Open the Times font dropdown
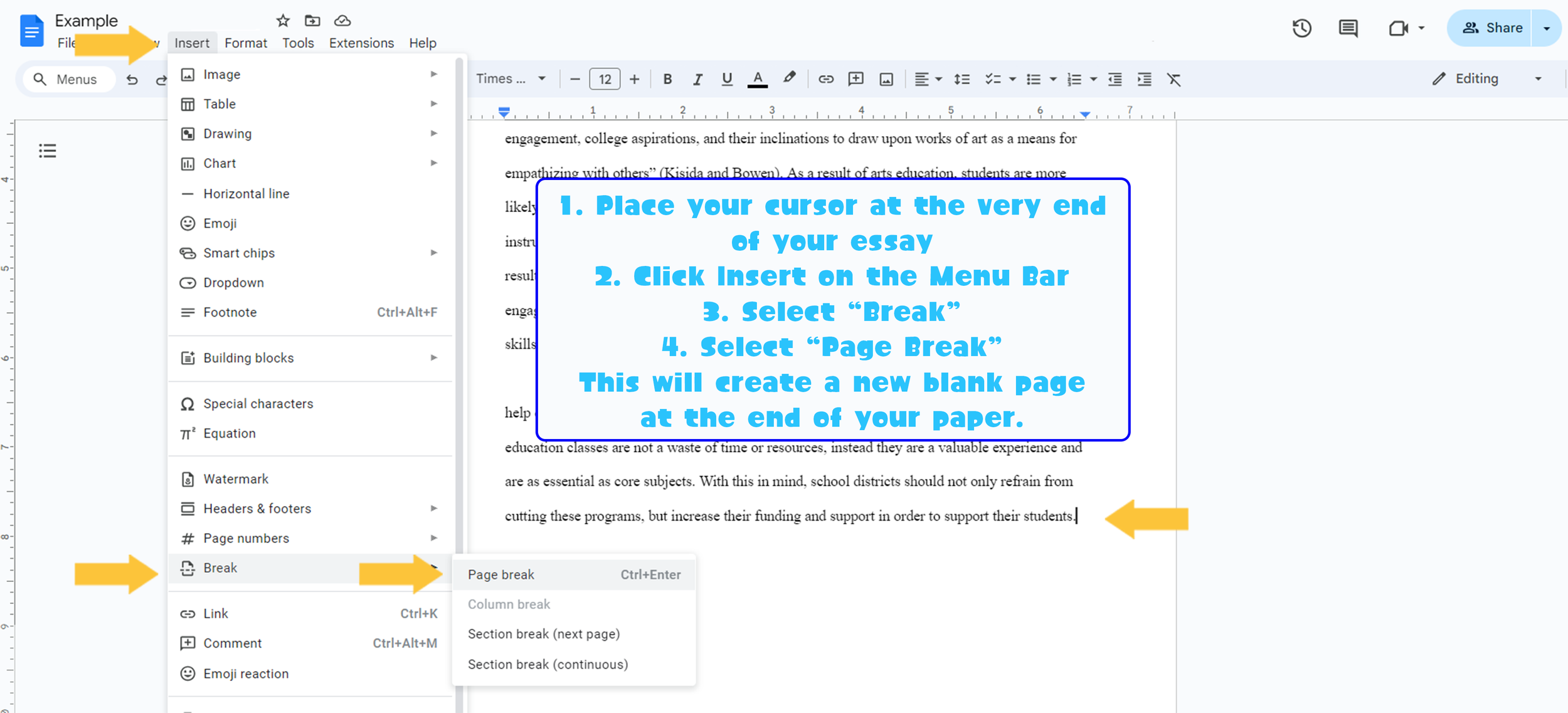 pyautogui.click(x=510, y=79)
